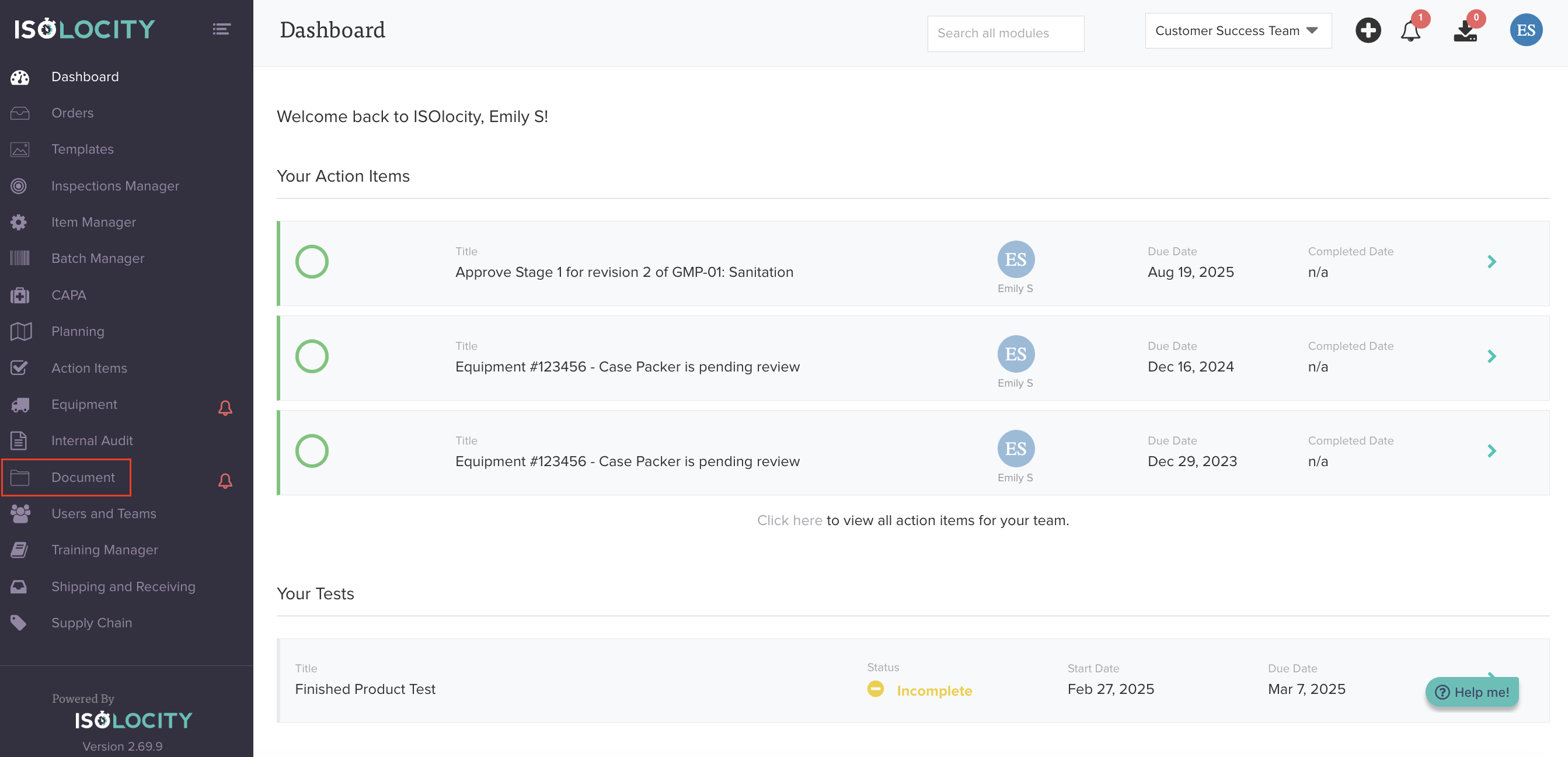Click the plus add-new icon

click(1368, 30)
